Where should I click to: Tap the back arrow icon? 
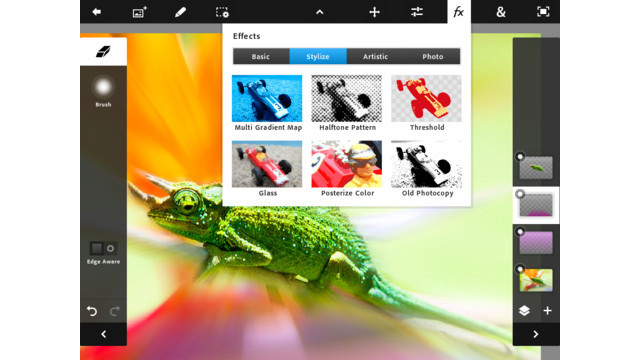97,12
